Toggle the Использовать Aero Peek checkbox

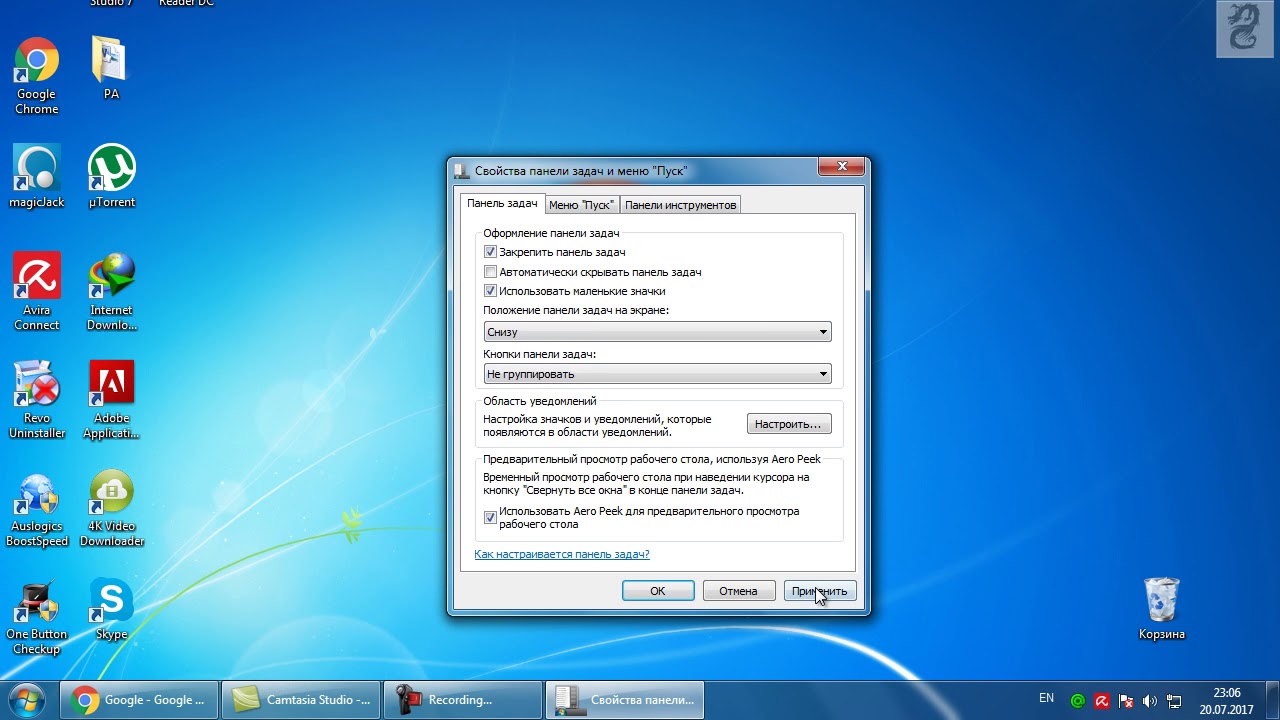tap(490, 517)
